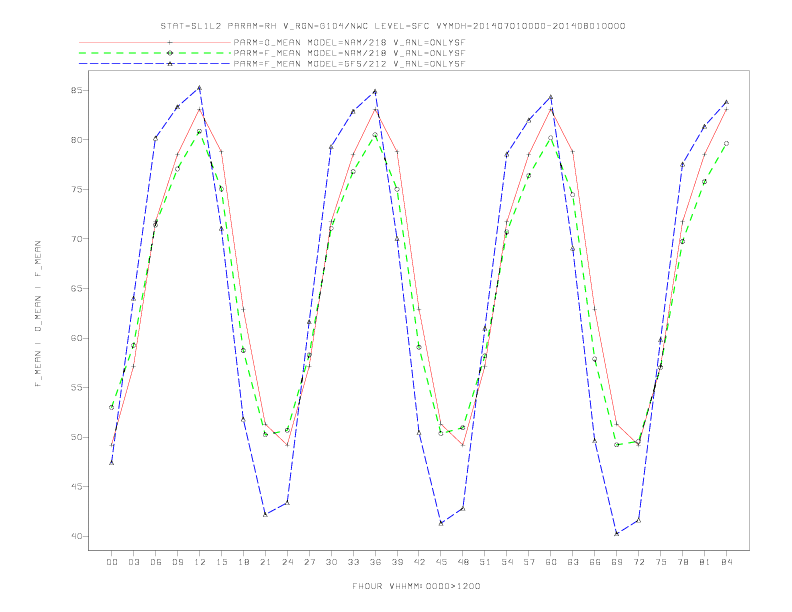Click y-axis tick value 70

[x=76, y=239]
